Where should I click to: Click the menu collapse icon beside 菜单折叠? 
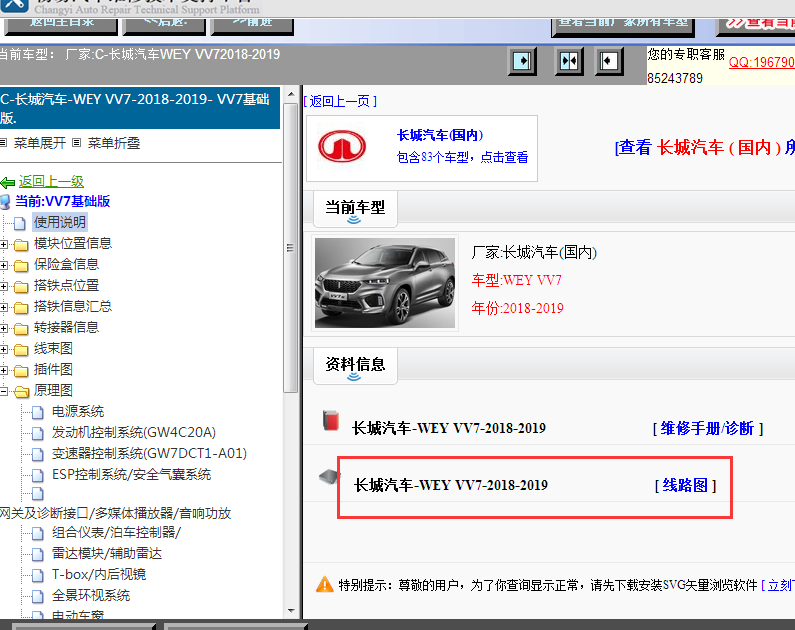(x=77, y=143)
